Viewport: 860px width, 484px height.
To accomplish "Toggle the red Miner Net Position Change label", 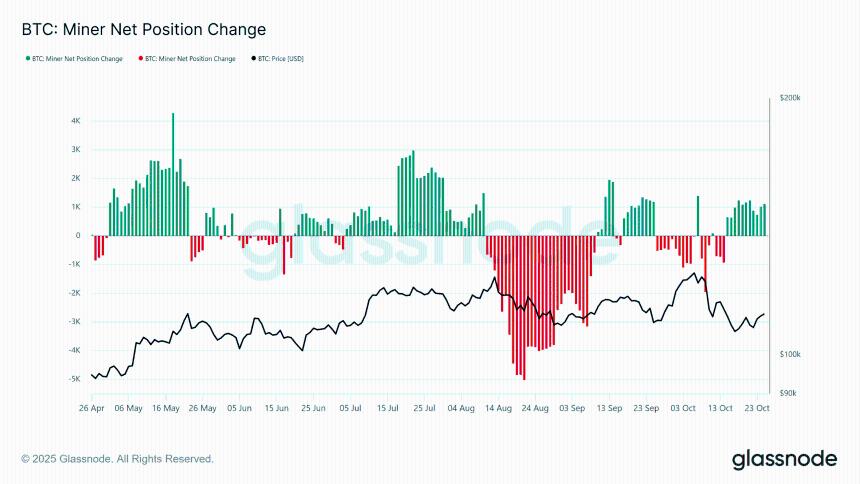I will tap(191, 59).
